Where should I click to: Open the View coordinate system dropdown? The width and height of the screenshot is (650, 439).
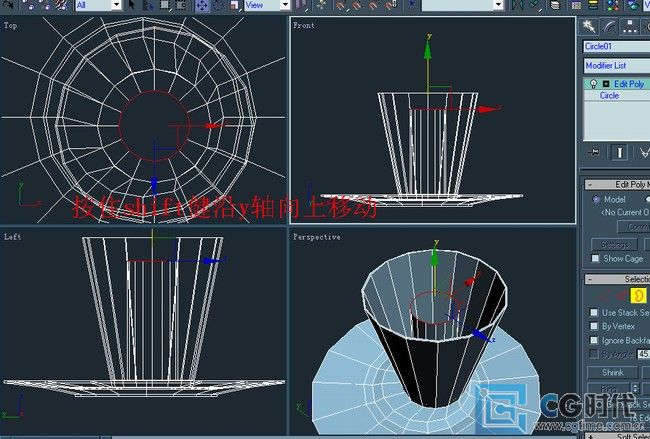coord(267,5)
